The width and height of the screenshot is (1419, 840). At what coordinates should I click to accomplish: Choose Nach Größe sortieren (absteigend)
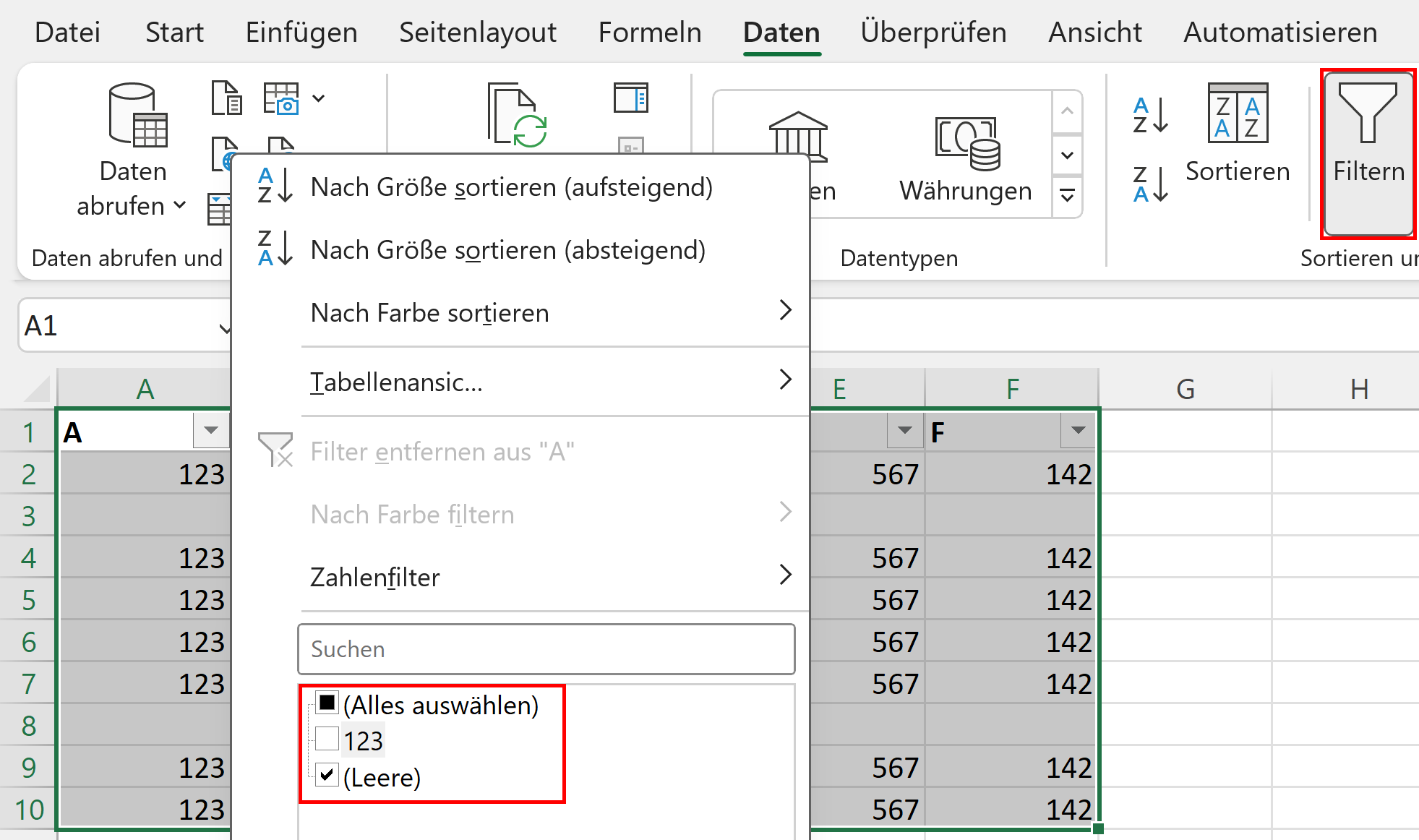(520, 249)
